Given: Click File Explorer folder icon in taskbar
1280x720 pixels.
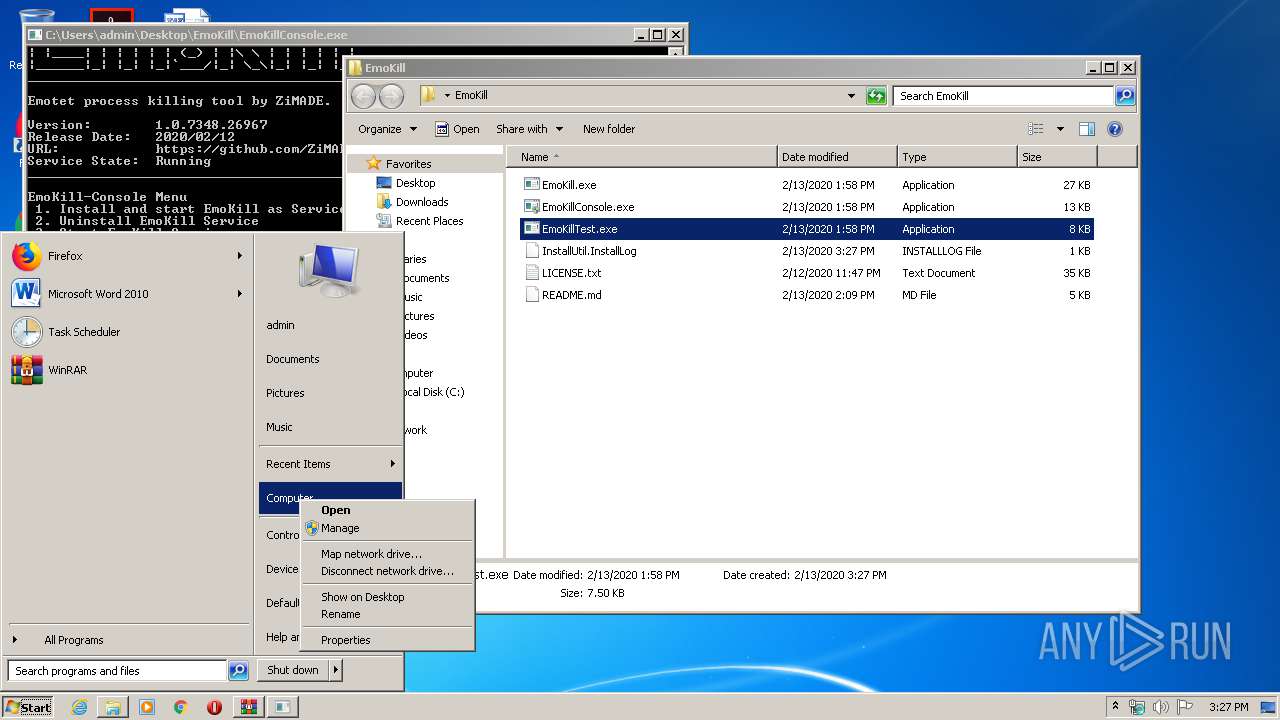Looking at the screenshot, I should click(112, 707).
